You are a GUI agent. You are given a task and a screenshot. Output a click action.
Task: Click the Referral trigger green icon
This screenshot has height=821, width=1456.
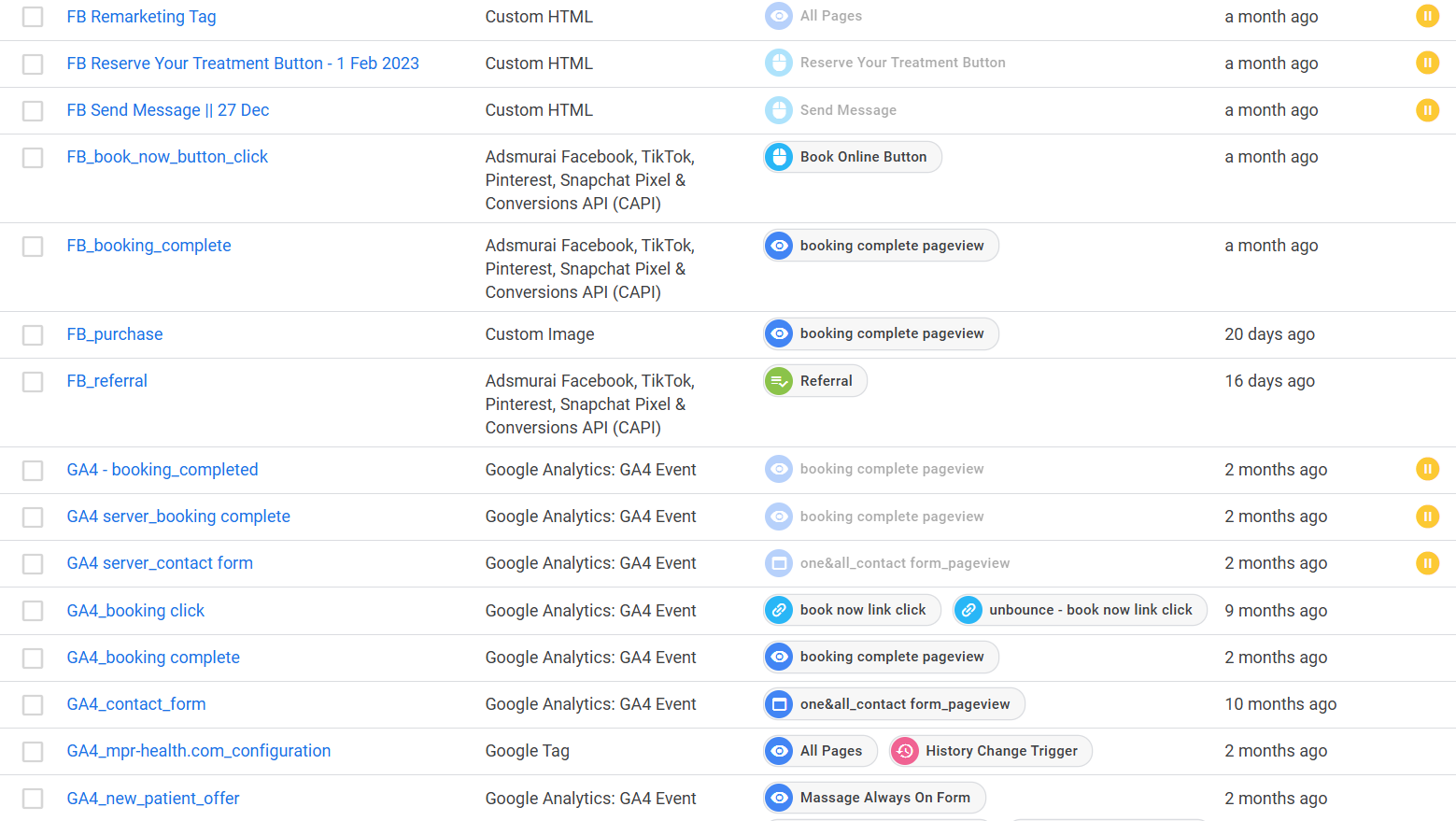pyautogui.click(x=779, y=381)
